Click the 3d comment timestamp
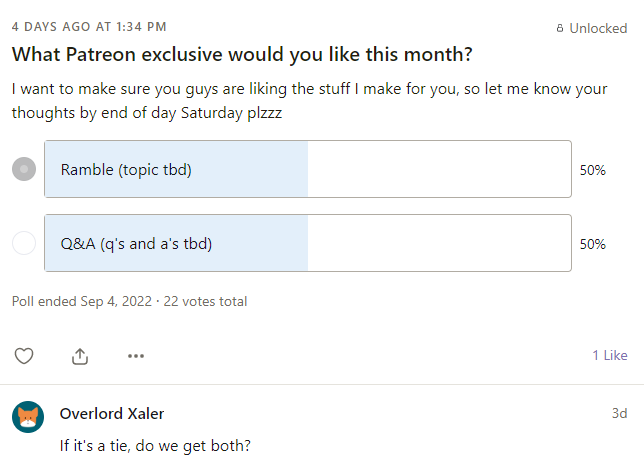Viewport: 644px width, 461px height. (x=619, y=413)
